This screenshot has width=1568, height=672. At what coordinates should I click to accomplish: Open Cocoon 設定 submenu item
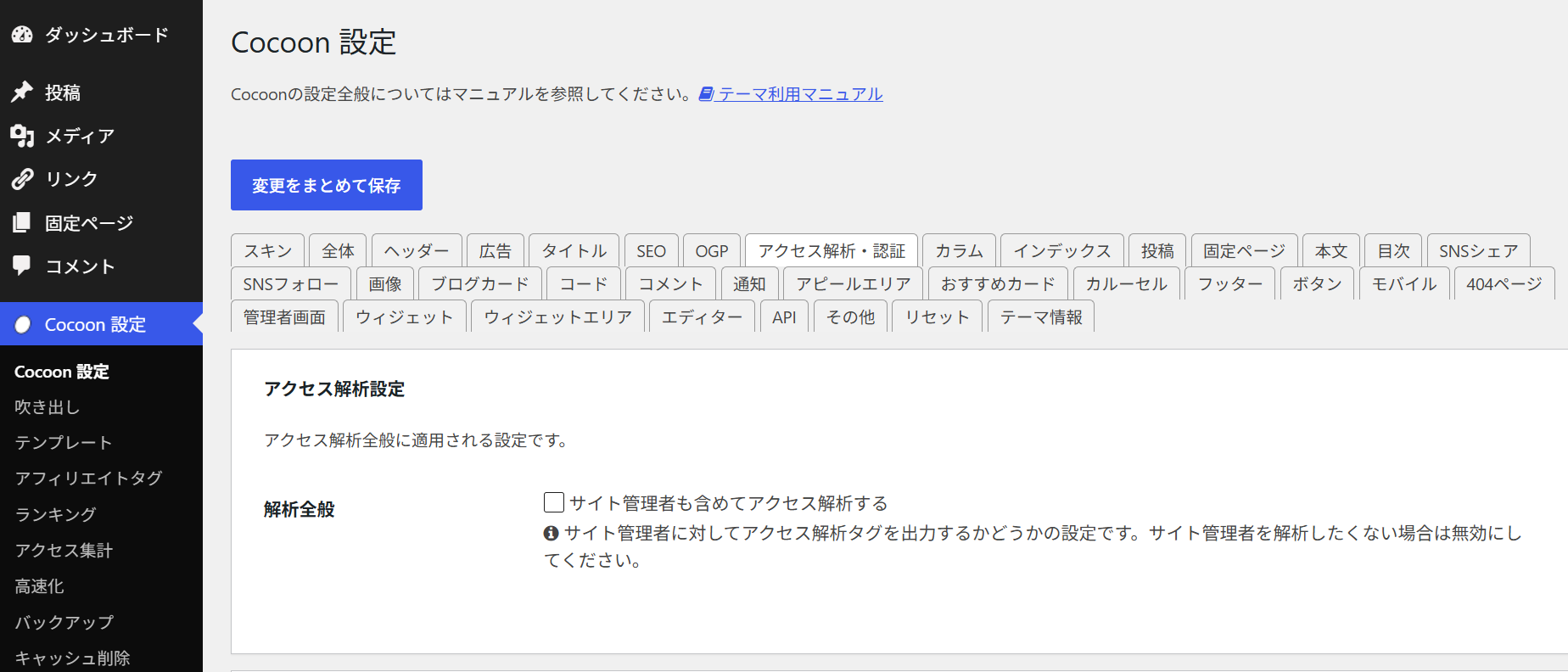point(62,372)
